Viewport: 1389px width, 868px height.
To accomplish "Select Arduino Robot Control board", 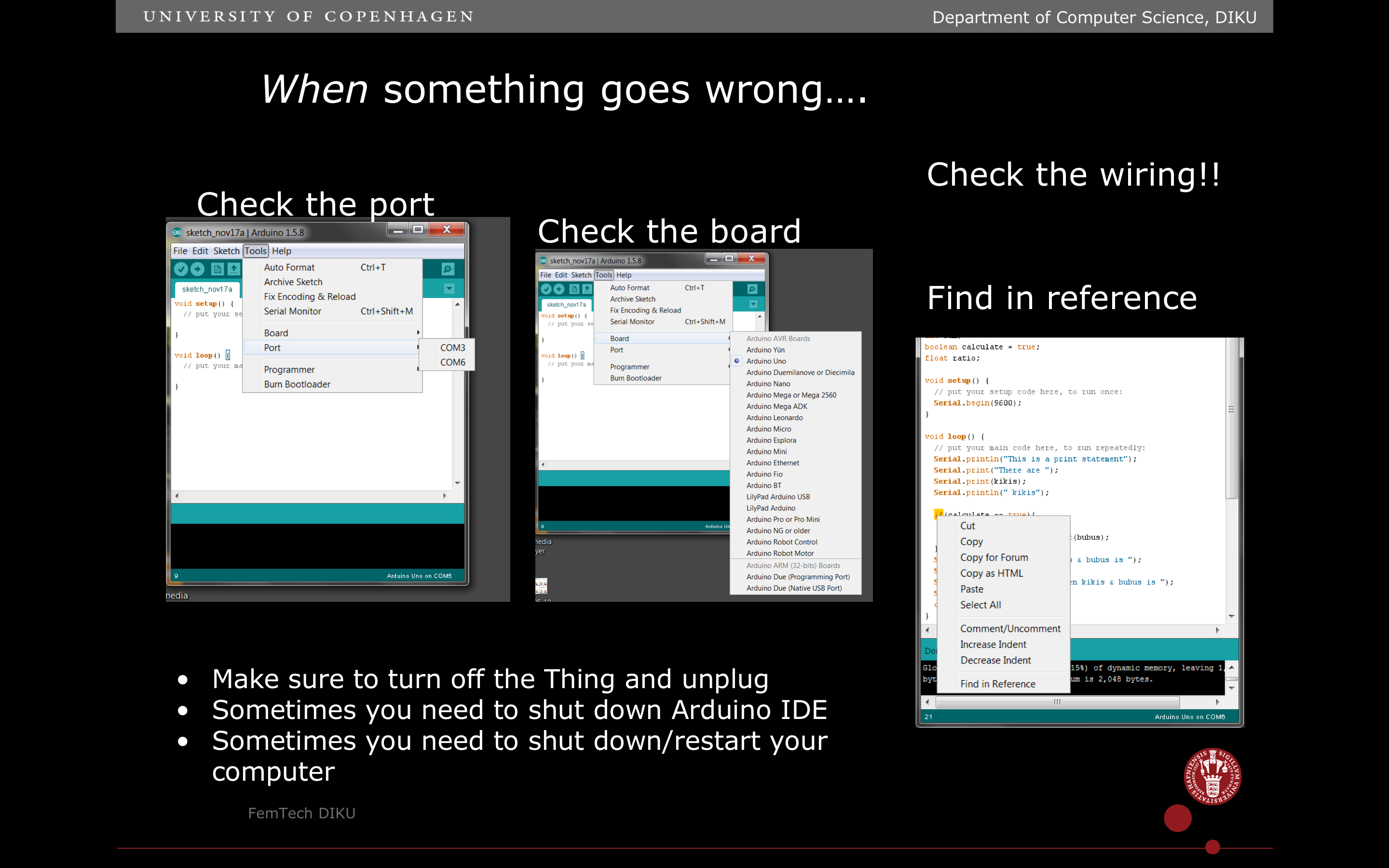I will coord(795,542).
